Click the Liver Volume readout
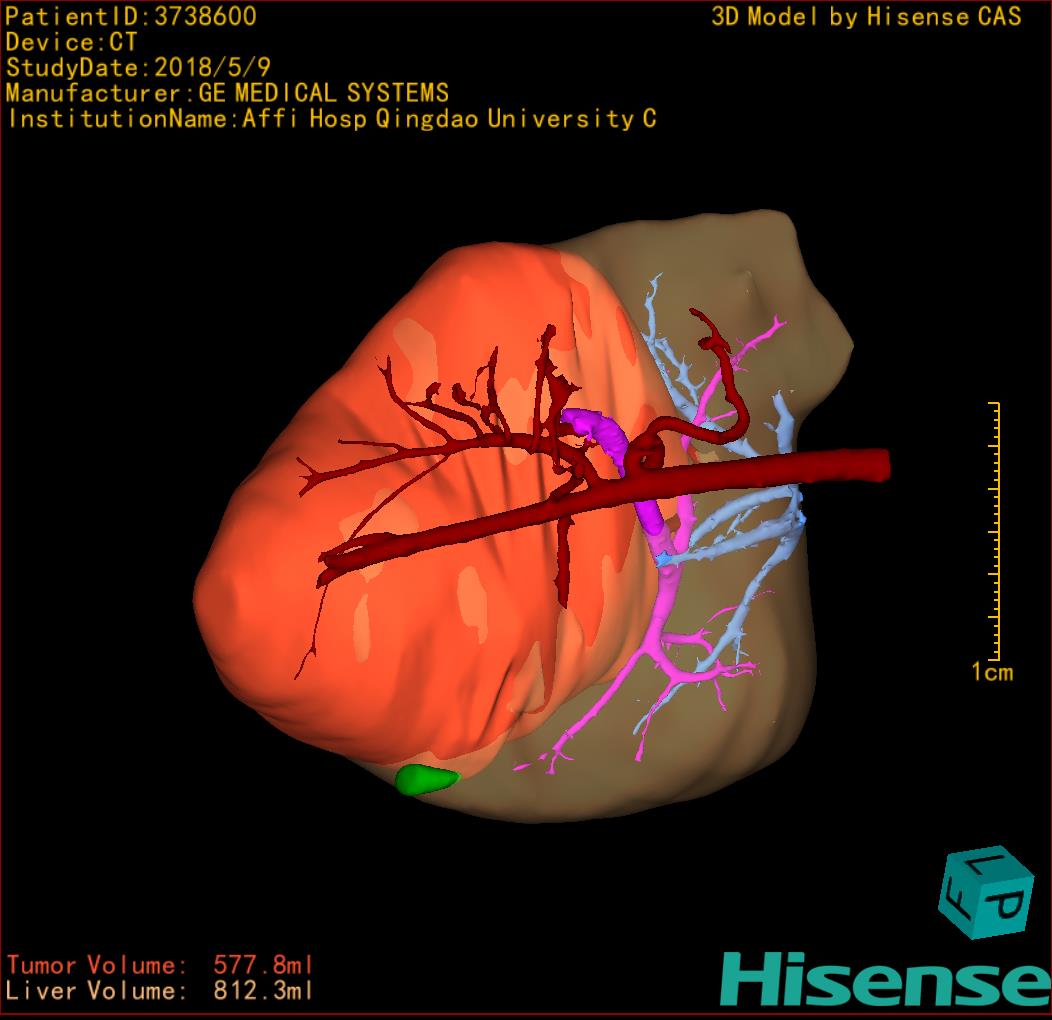 click(x=160, y=991)
